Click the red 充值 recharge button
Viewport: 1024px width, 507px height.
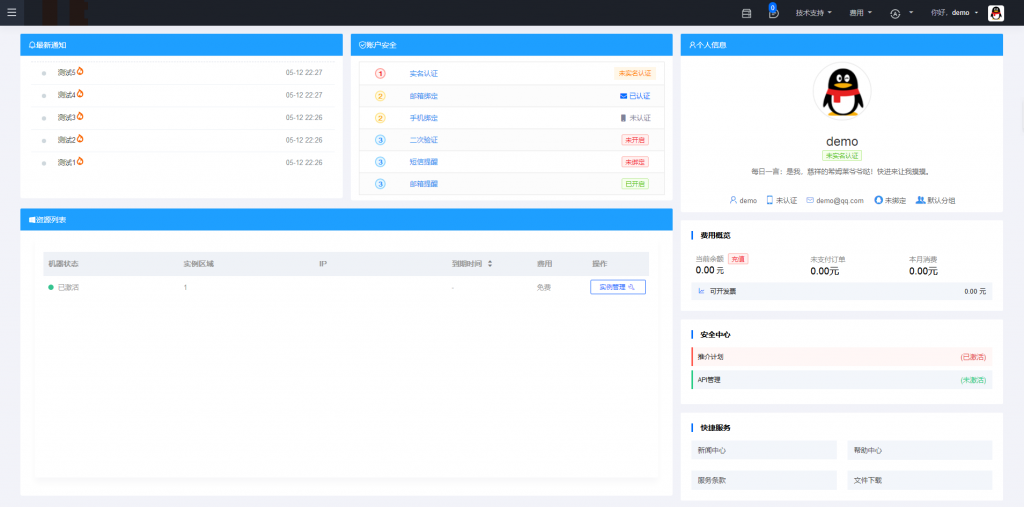point(738,259)
